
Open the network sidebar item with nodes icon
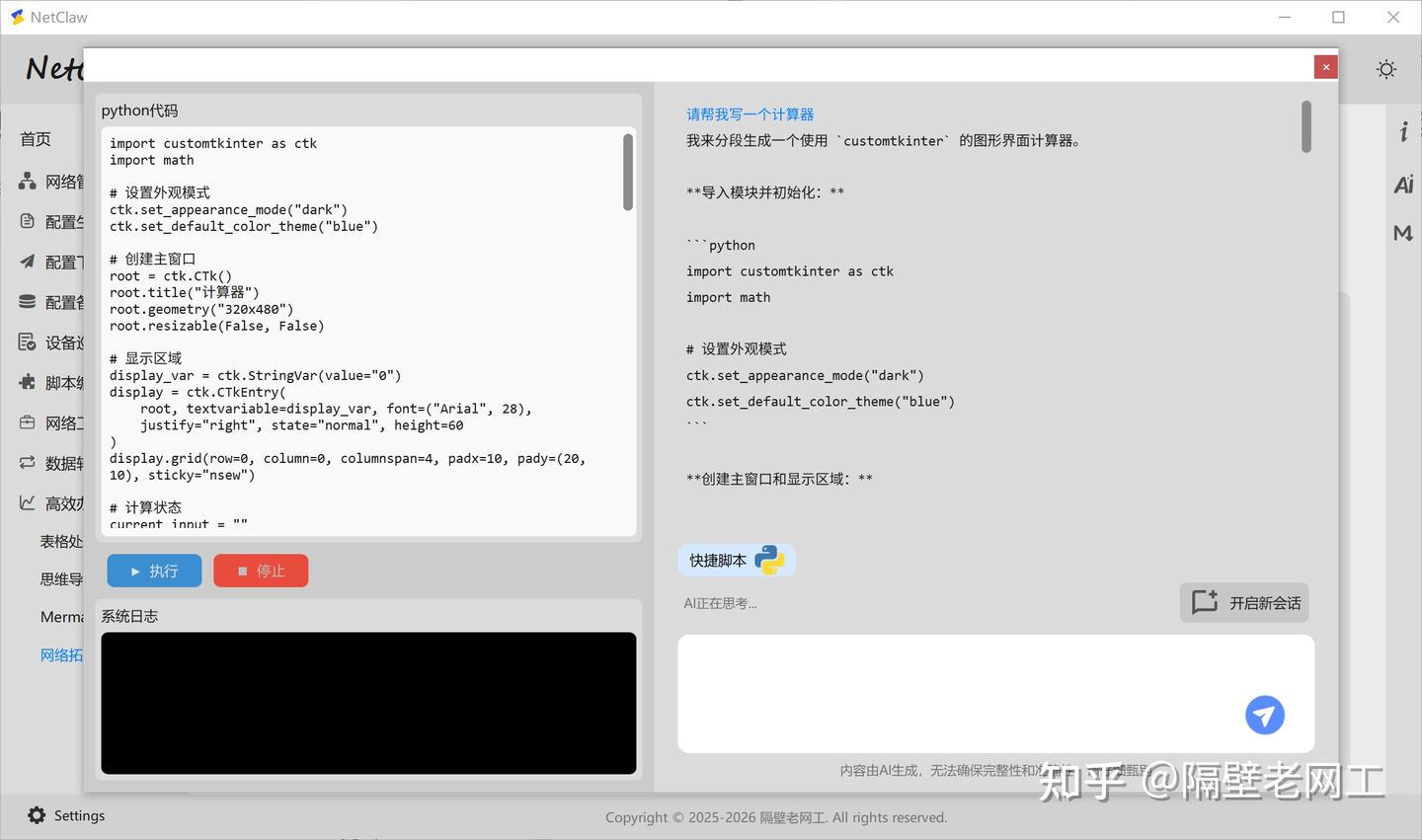click(x=51, y=182)
